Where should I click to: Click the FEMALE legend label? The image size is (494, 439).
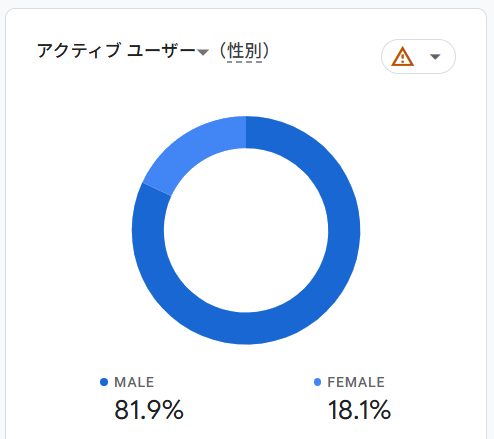tap(356, 382)
